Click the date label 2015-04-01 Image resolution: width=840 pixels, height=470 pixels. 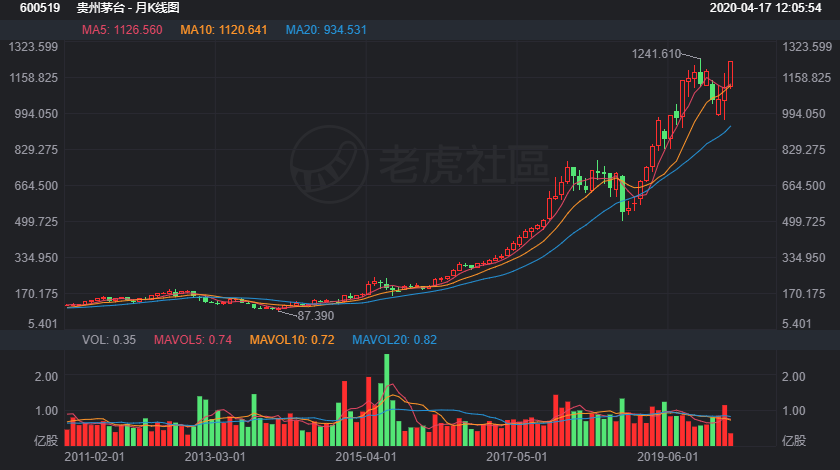[x=365, y=457]
